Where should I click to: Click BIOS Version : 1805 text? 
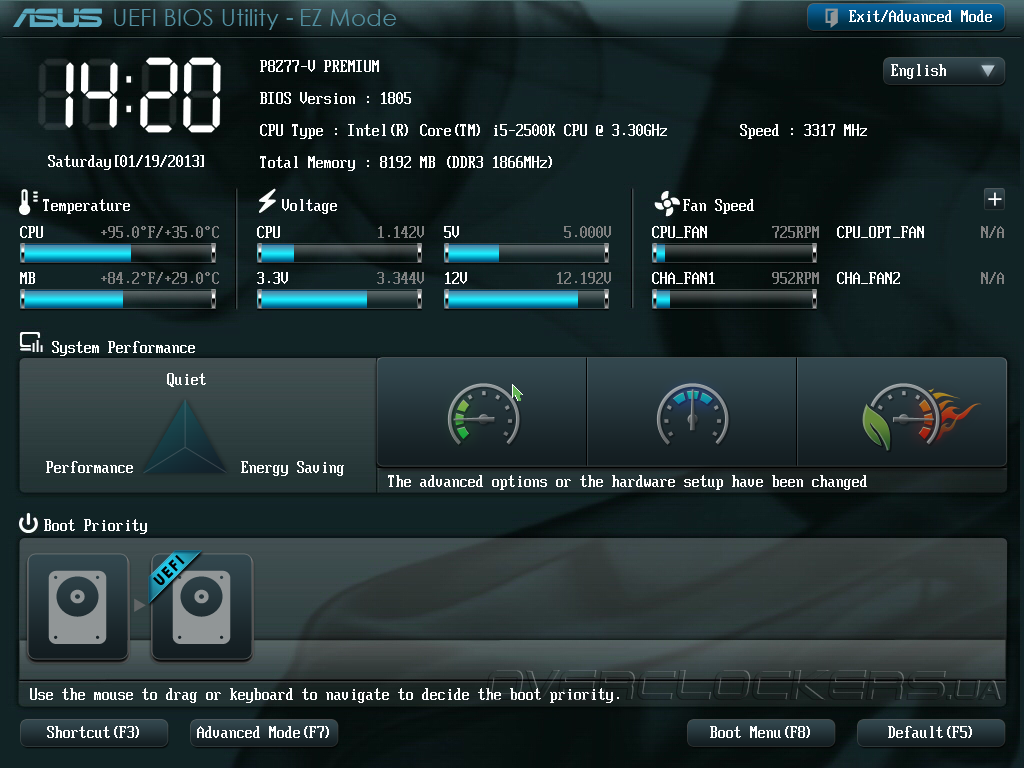coord(335,99)
